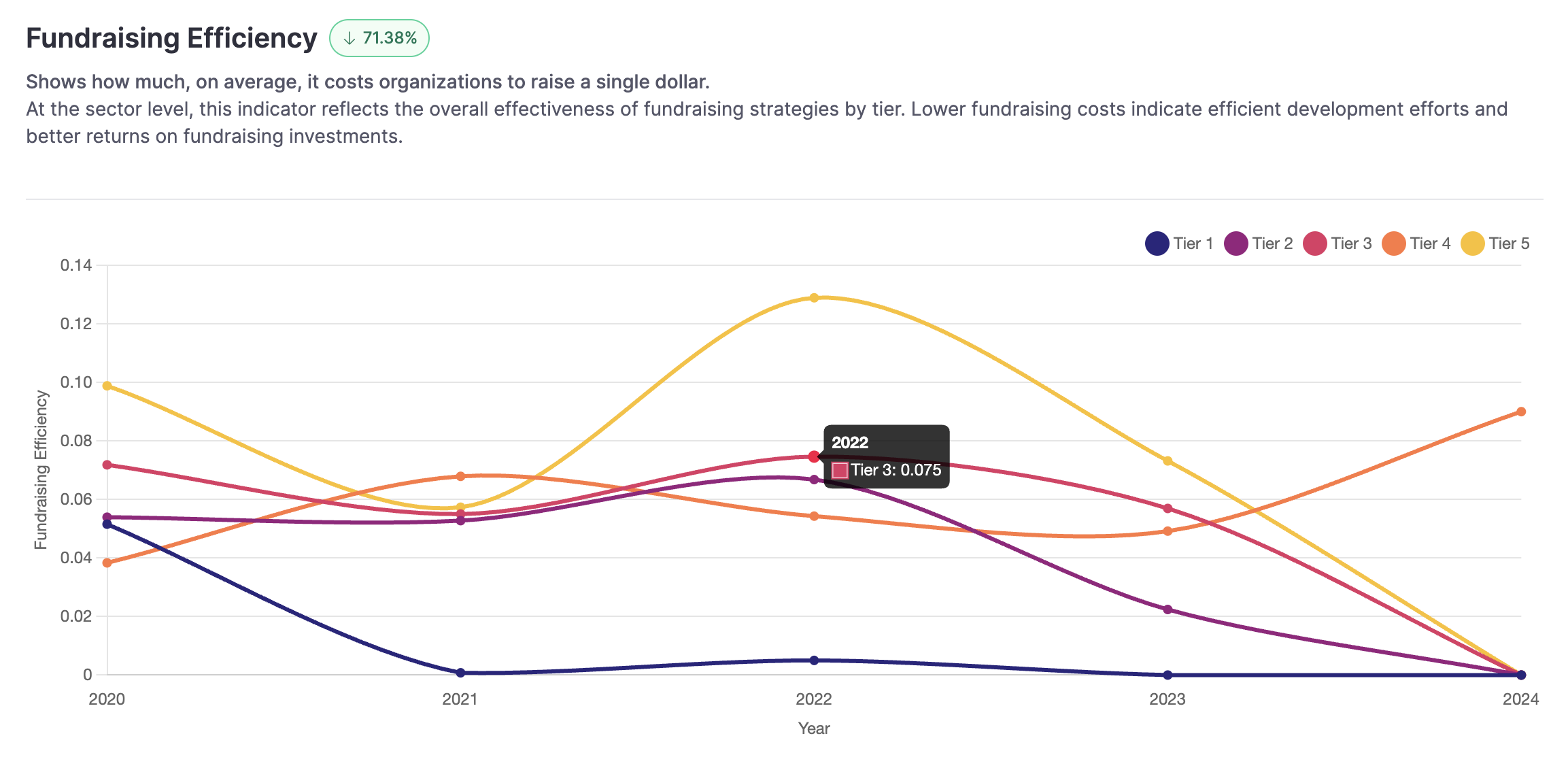Click the Tier 3 data point at 2023
Image resolution: width=1568 pixels, height=770 pixels.
1168,508
